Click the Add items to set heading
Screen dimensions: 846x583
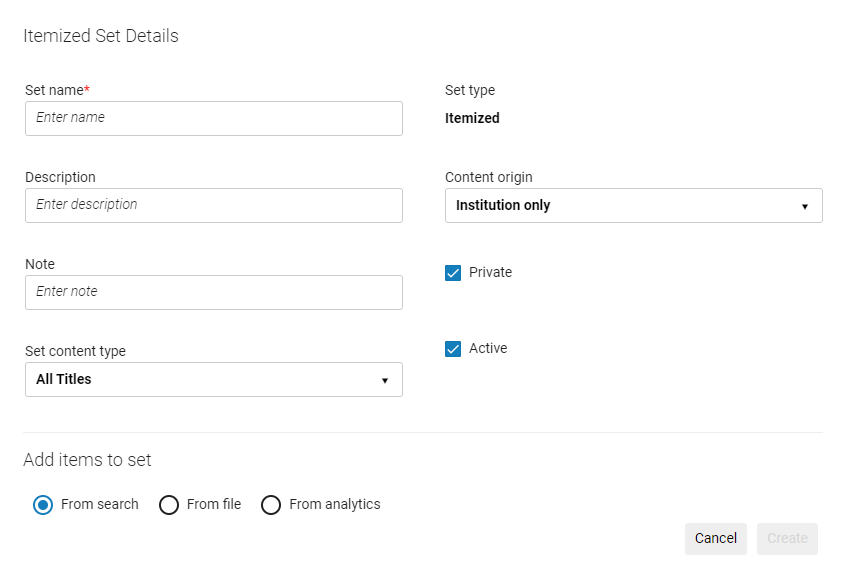tap(87, 460)
